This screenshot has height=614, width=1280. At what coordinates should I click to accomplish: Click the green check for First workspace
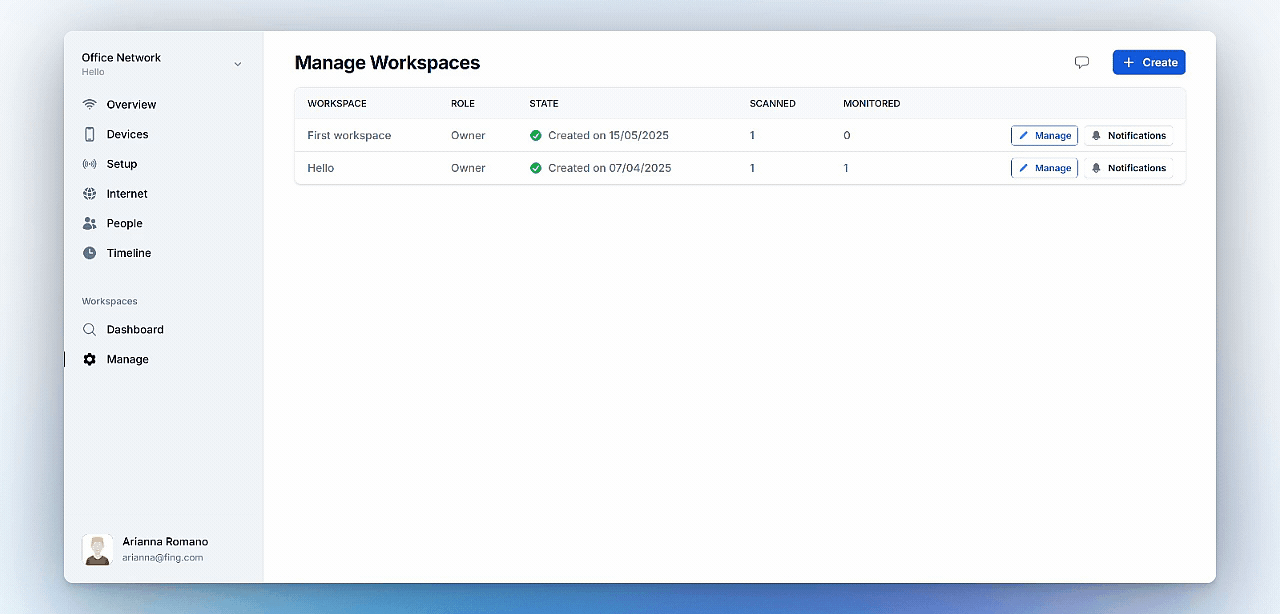536,135
